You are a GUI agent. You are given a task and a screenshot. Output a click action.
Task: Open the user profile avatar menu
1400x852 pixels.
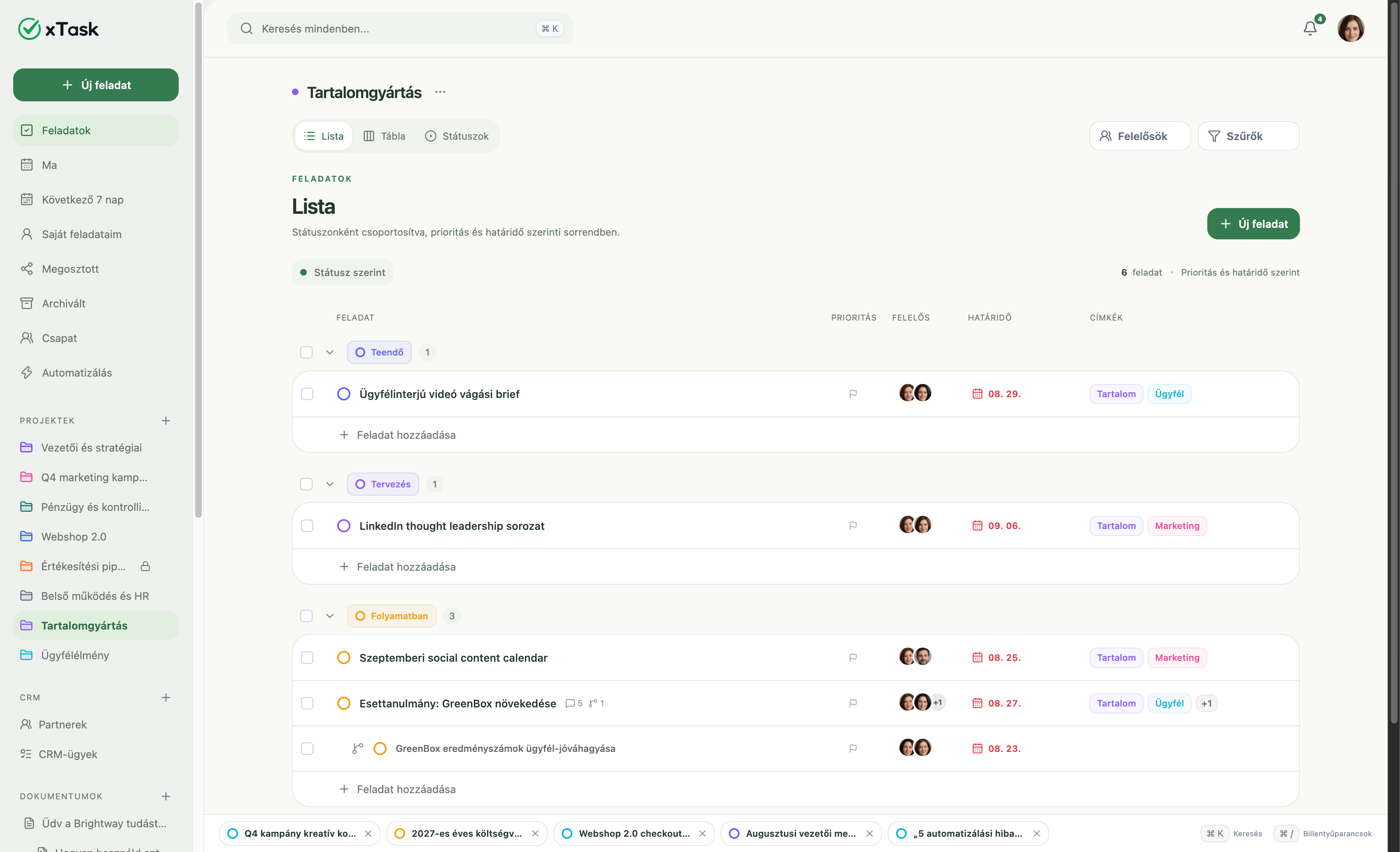tap(1351, 28)
